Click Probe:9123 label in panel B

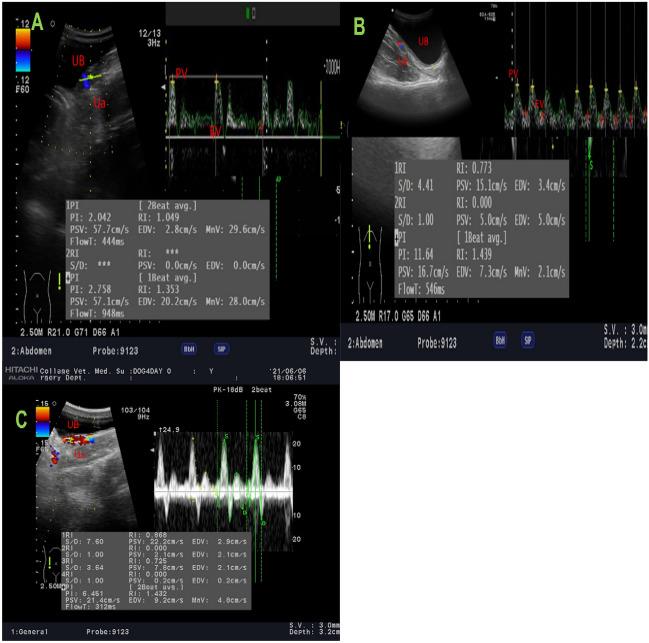click(x=437, y=343)
